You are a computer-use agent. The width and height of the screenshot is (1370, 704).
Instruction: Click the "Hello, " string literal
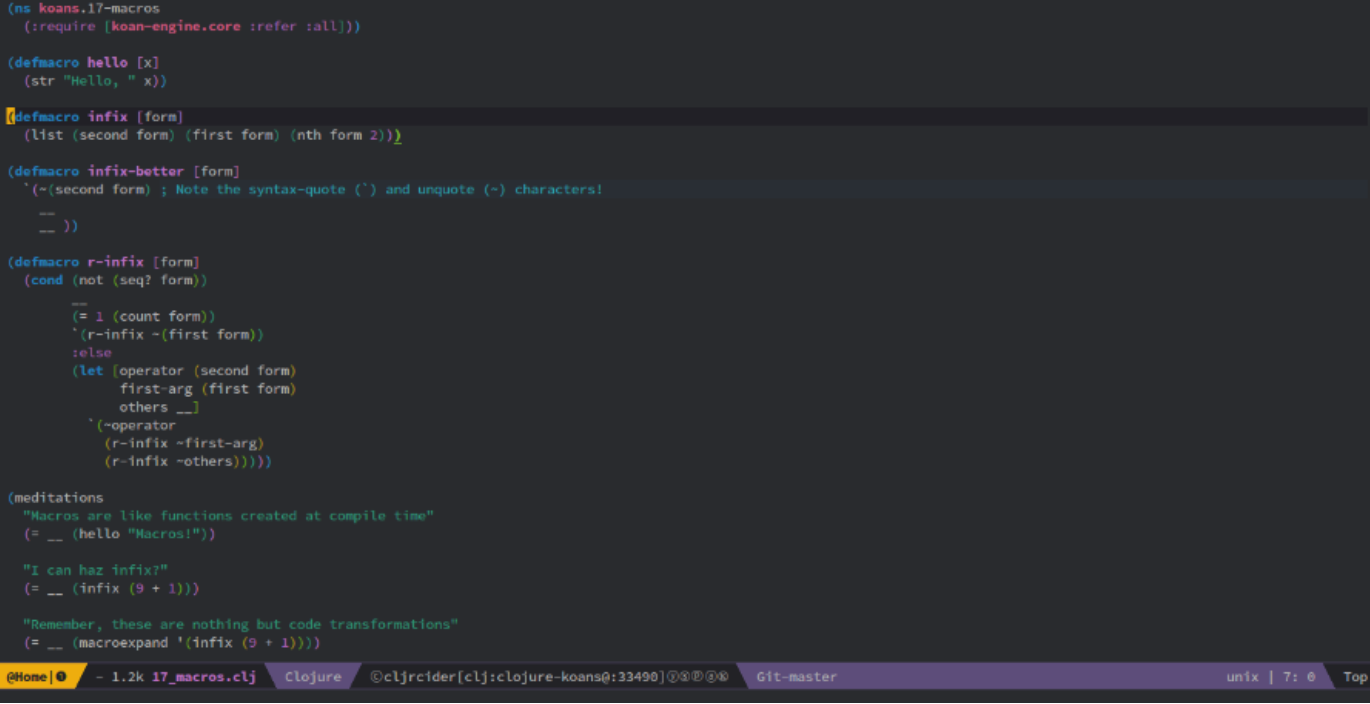(99, 80)
